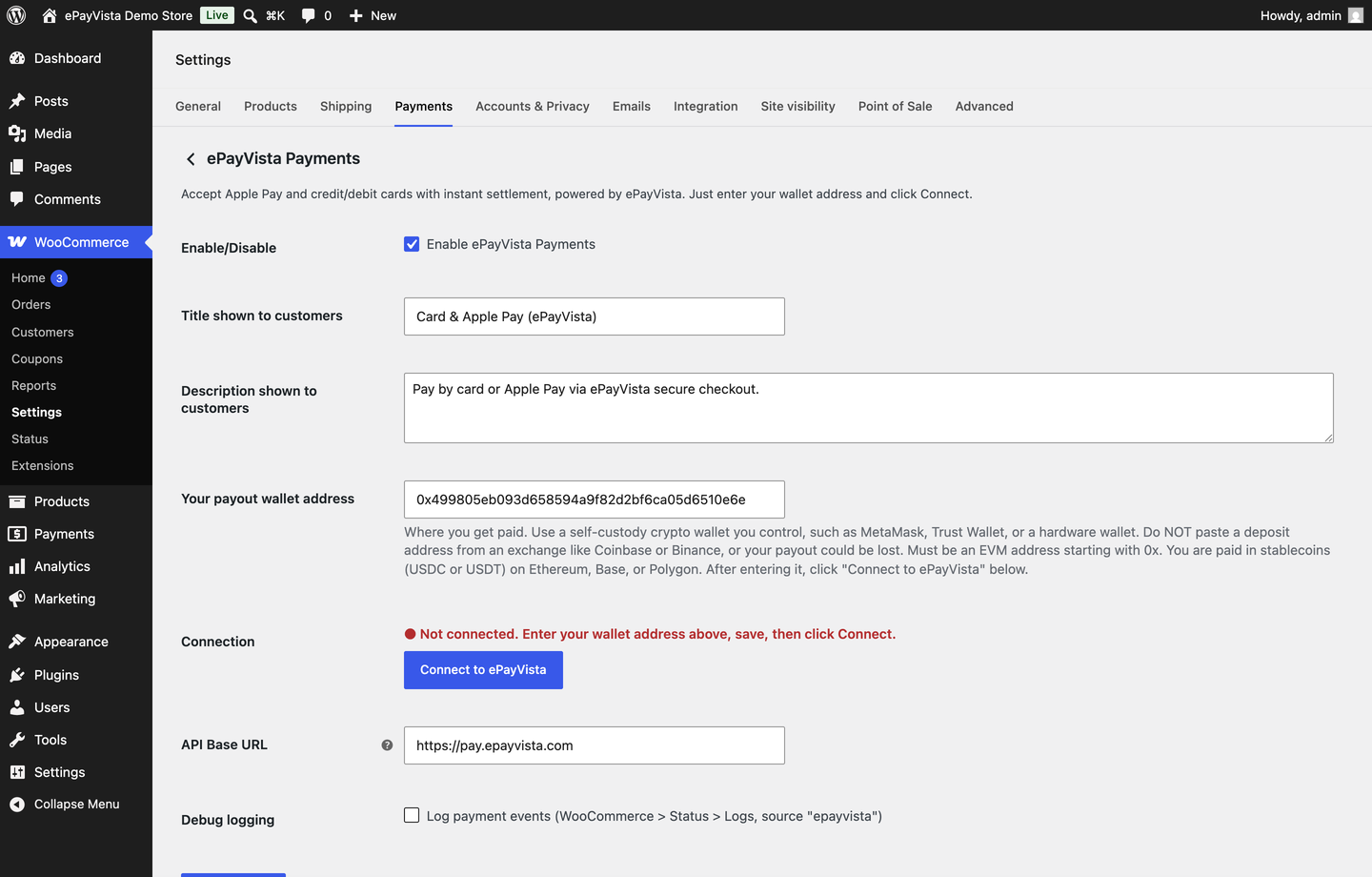Click the Products box icon in sidebar

[17, 501]
